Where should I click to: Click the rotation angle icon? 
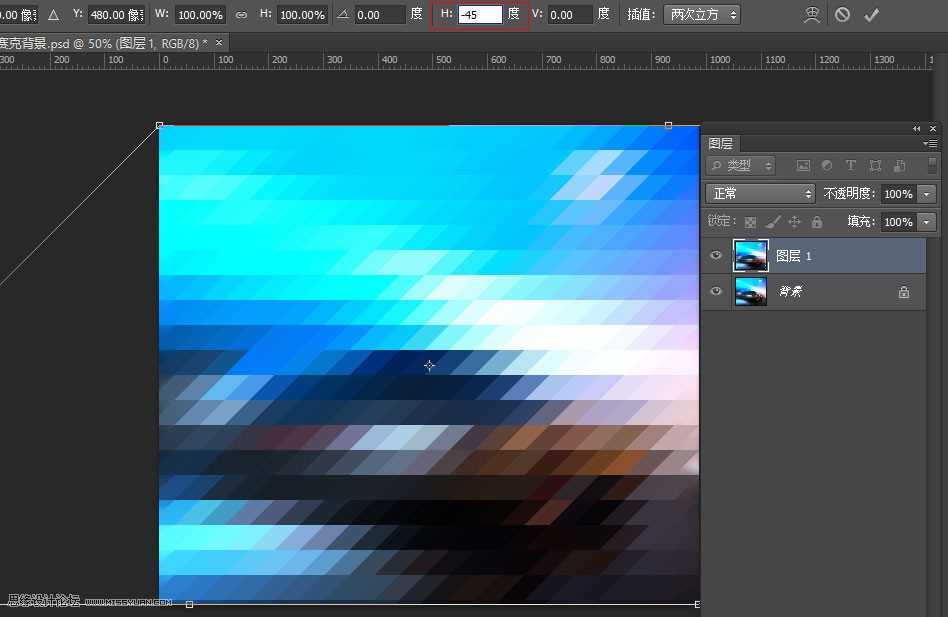(343, 15)
